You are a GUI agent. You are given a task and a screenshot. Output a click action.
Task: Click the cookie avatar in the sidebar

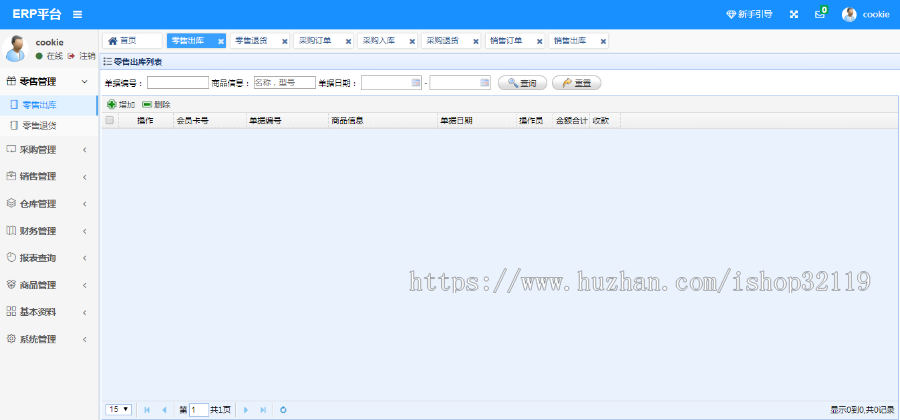pos(15,48)
